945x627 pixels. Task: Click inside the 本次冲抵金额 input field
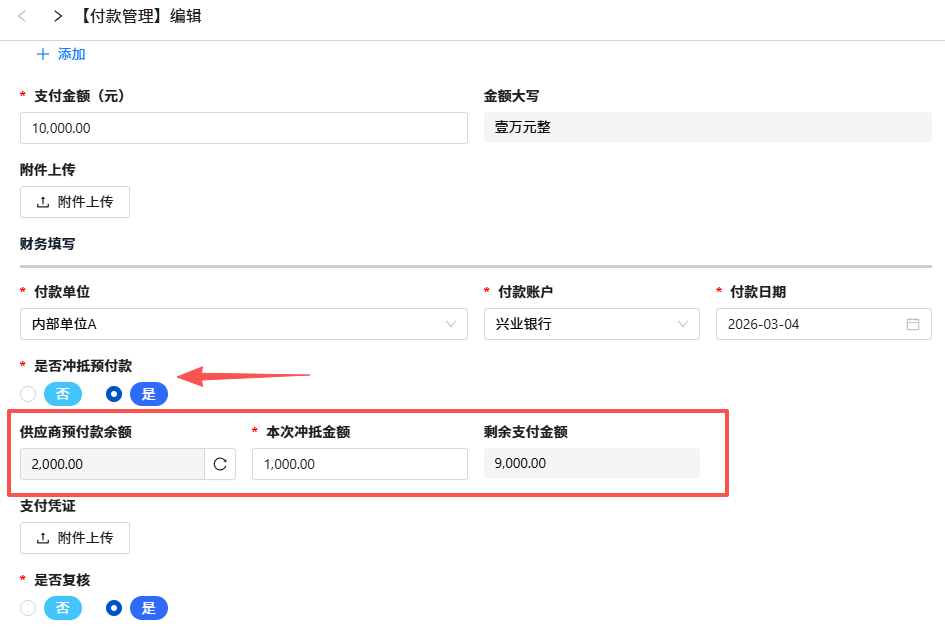point(360,463)
